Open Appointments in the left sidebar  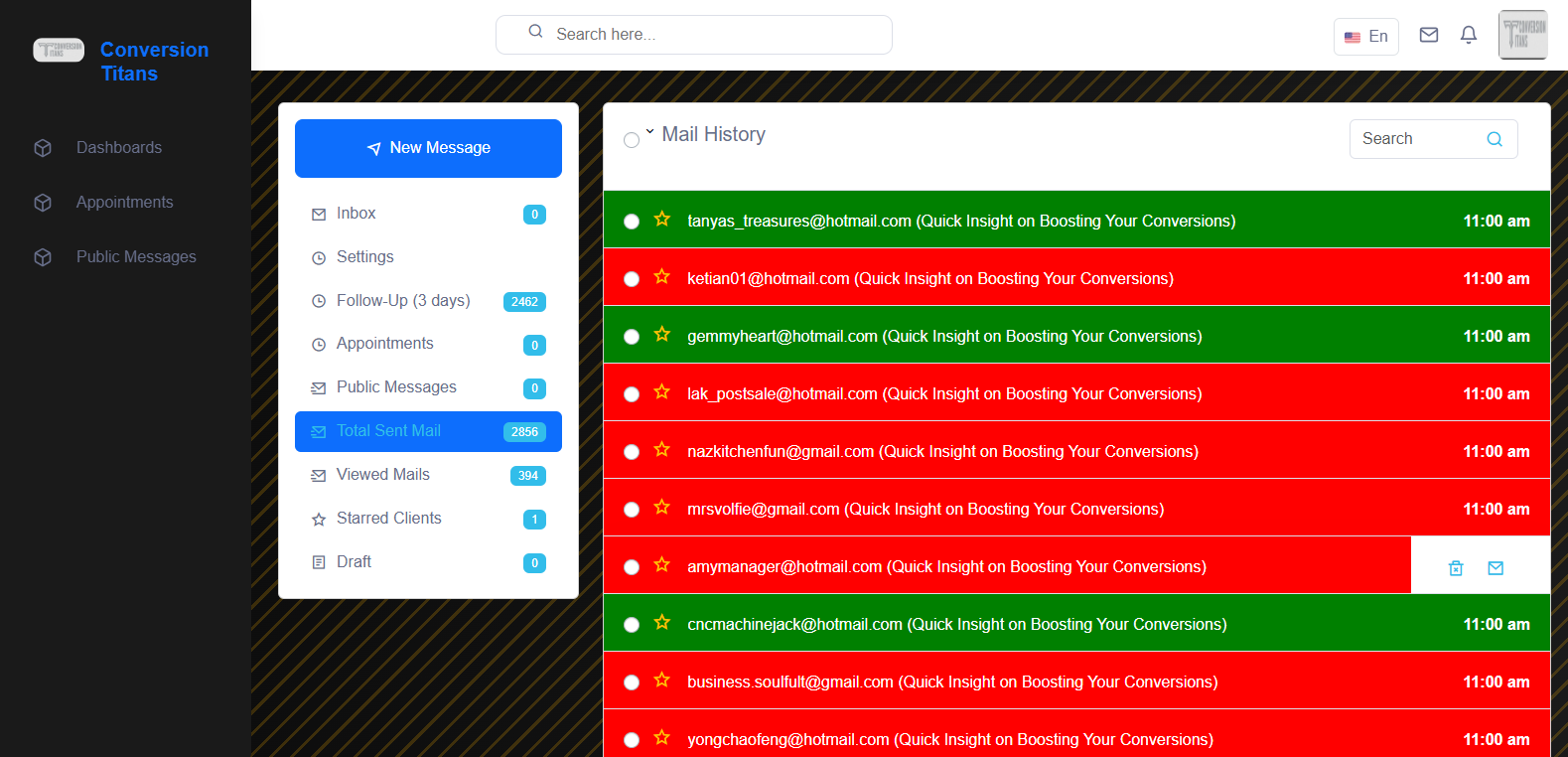point(124,203)
